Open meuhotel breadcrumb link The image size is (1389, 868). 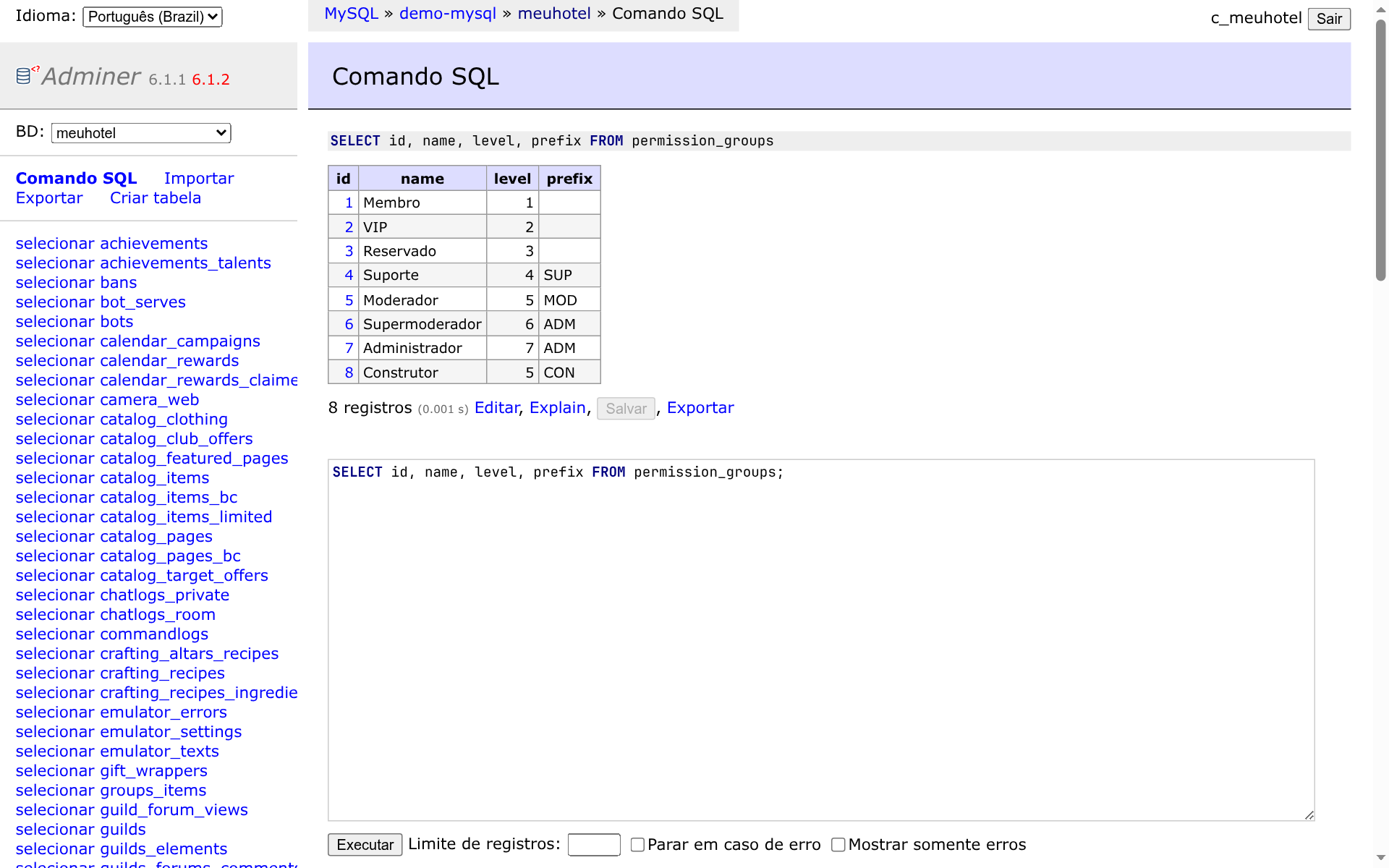point(554,14)
